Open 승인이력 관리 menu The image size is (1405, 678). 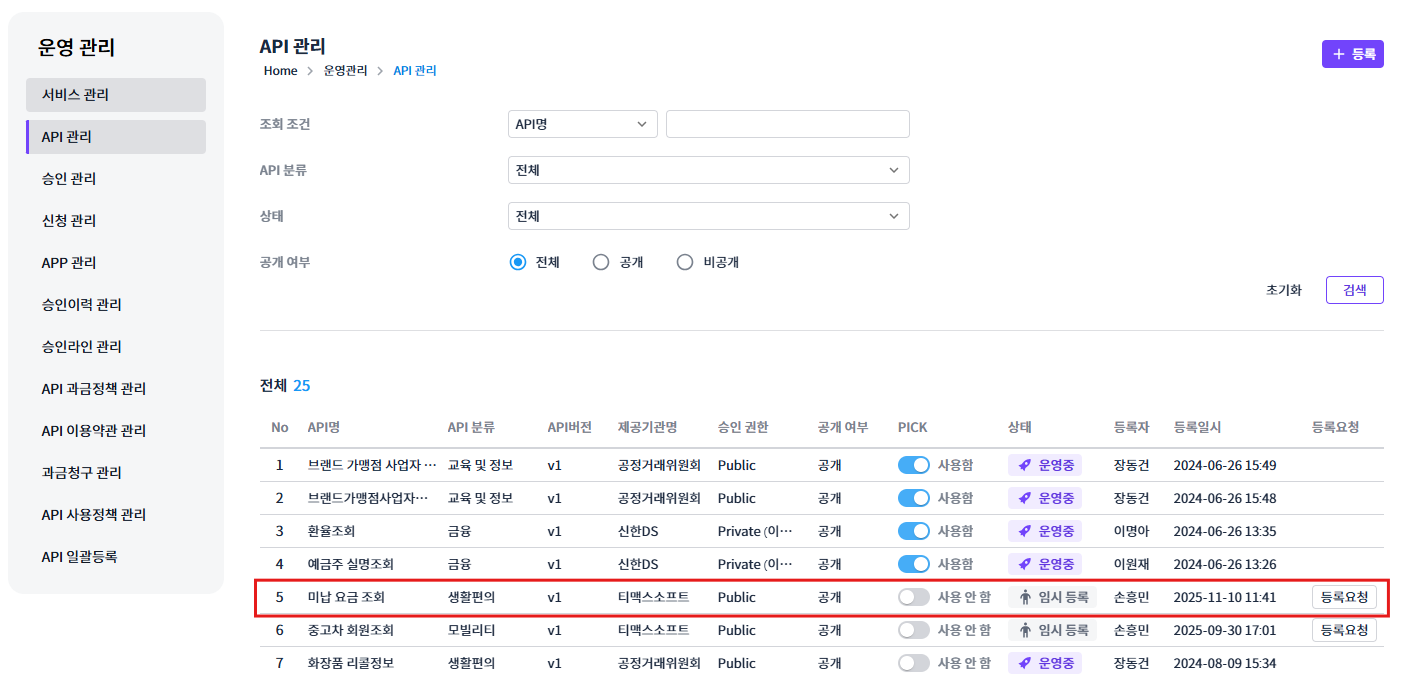click(x=116, y=305)
